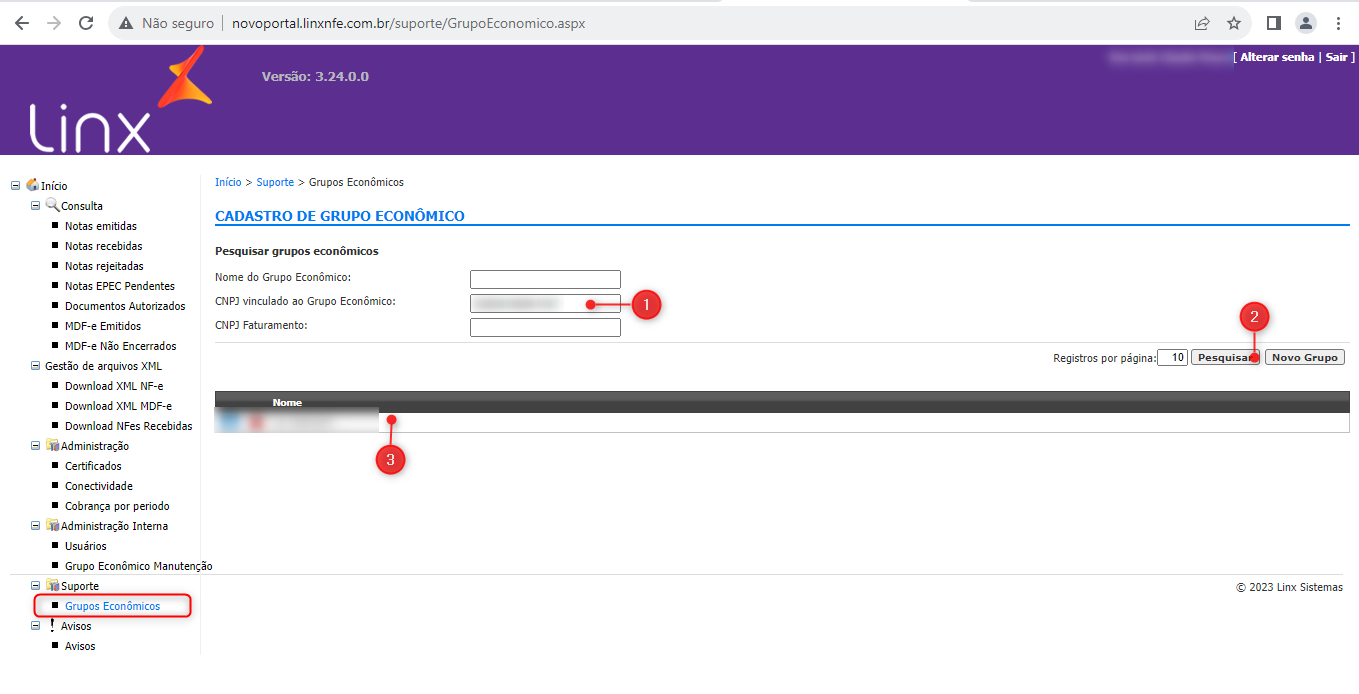Open Notas emitidas in the sidebar
The width and height of the screenshot is (1359, 694).
(101, 226)
